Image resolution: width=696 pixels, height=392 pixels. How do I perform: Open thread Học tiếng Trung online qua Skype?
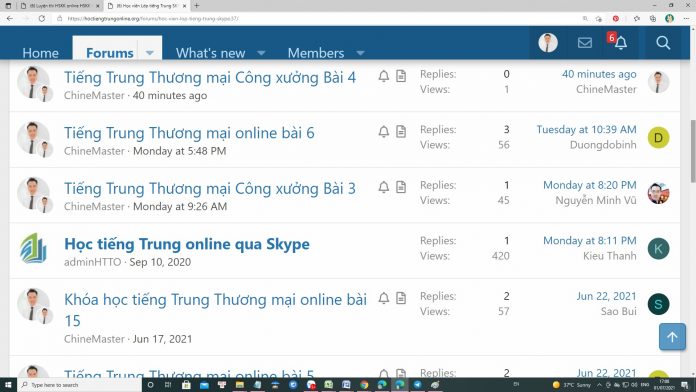(187, 244)
